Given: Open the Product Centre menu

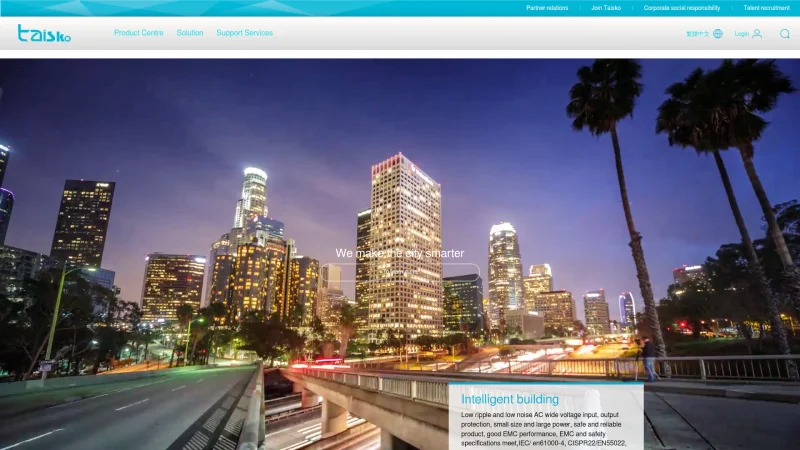Looking at the screenshot, I should pos(139,33).
